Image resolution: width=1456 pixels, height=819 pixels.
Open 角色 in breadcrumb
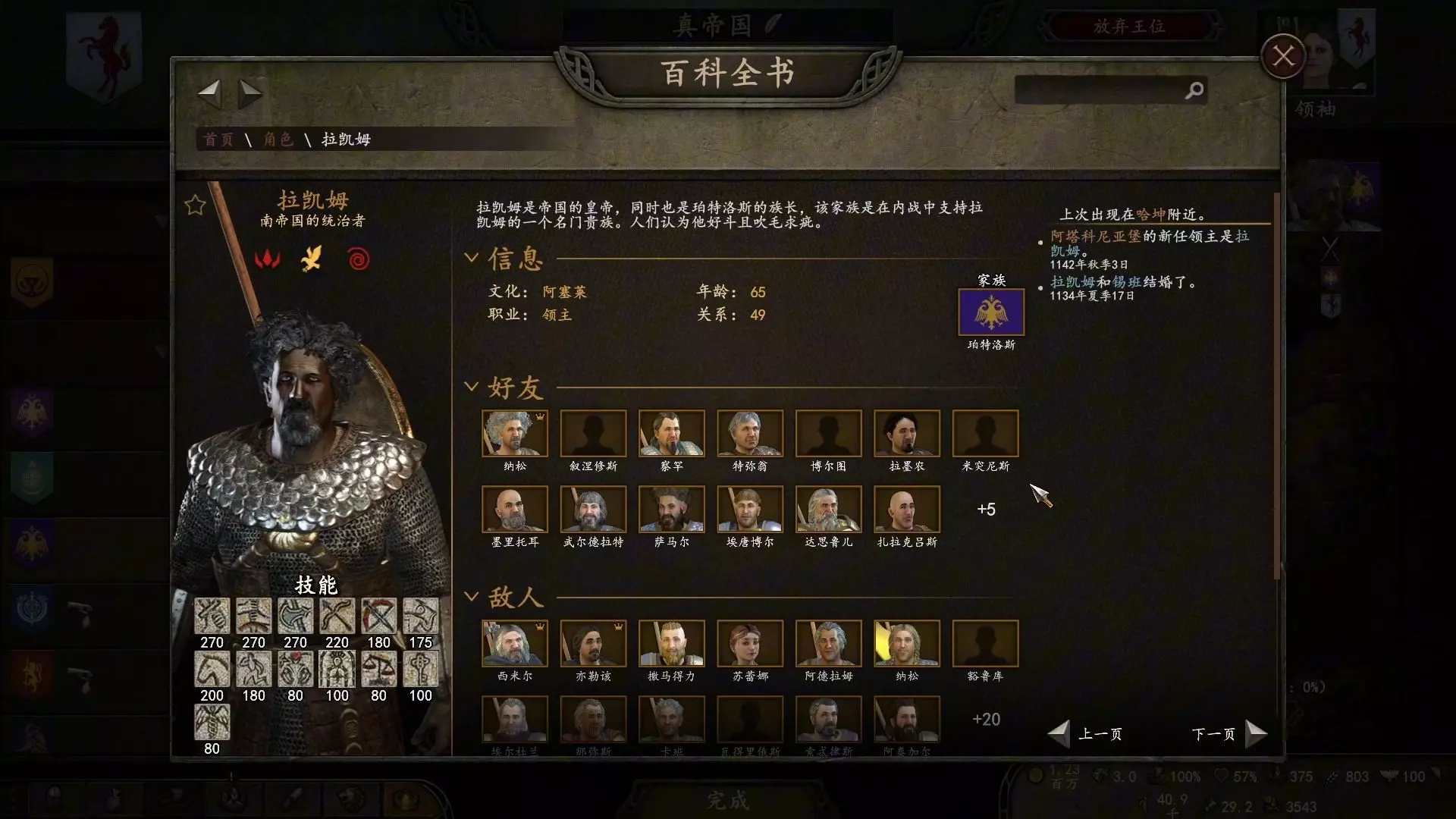click(278, 139)
